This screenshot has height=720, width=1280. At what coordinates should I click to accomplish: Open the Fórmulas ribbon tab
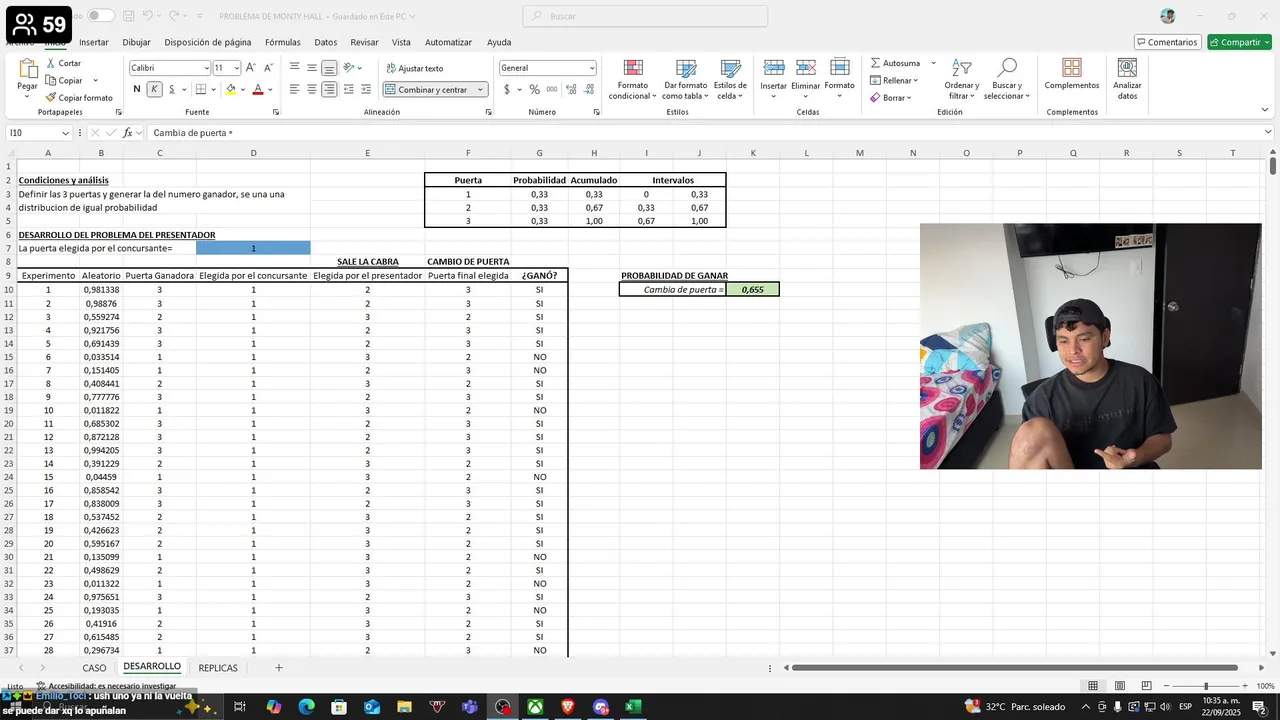coord(283,42)
